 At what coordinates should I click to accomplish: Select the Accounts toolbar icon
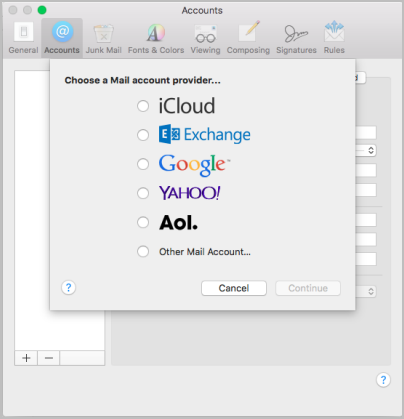pyautogui.click(x=62, y=38)
